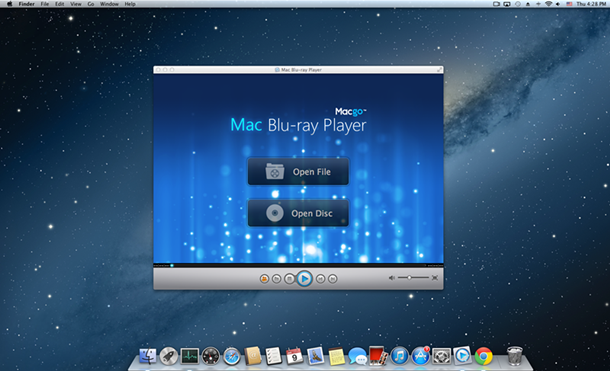Viewport: 610px width, 371px height.
Task: Open yellow Notes icon in Dock
Action: coord(337,356)
